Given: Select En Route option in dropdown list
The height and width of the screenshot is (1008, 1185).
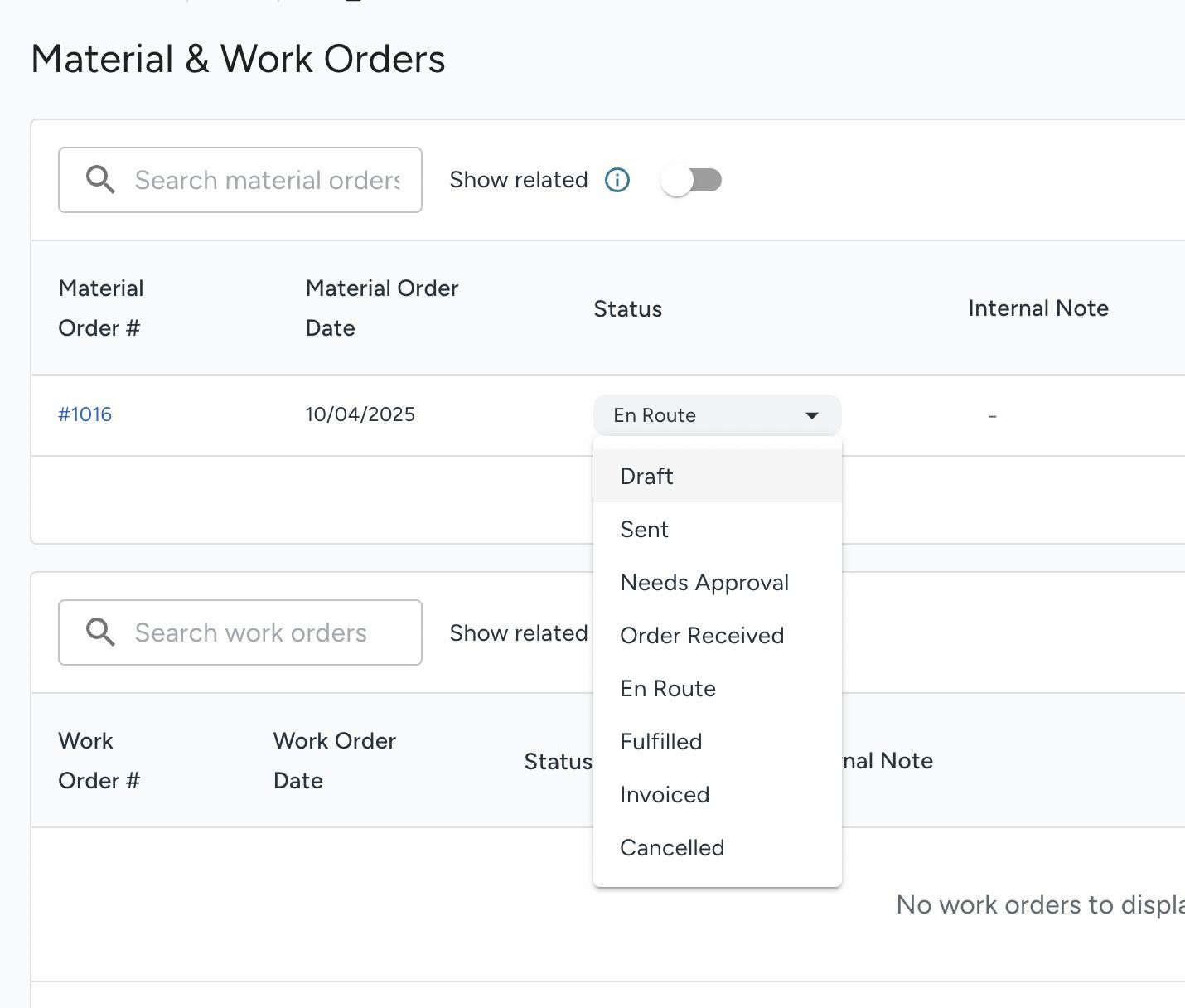Looking at the screenshot, I should click(x=668, y=689).
